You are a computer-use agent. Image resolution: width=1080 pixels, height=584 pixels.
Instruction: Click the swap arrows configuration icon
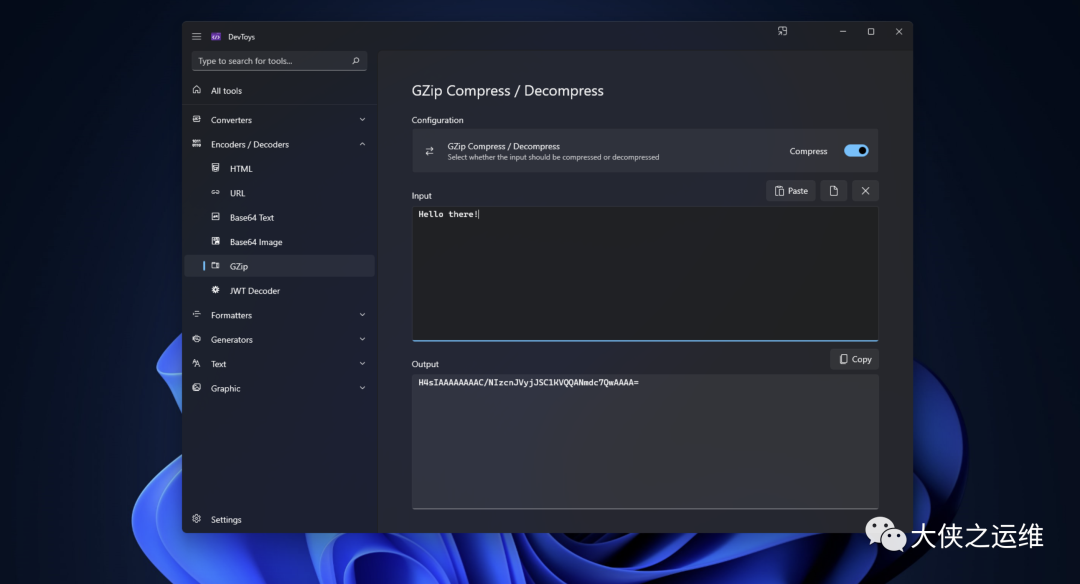(429, 151)
